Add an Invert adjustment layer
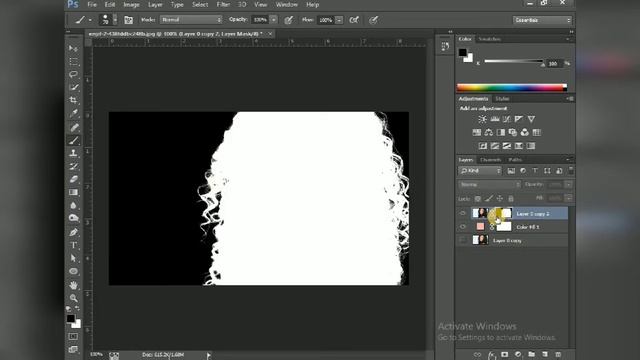 (482, 146)
